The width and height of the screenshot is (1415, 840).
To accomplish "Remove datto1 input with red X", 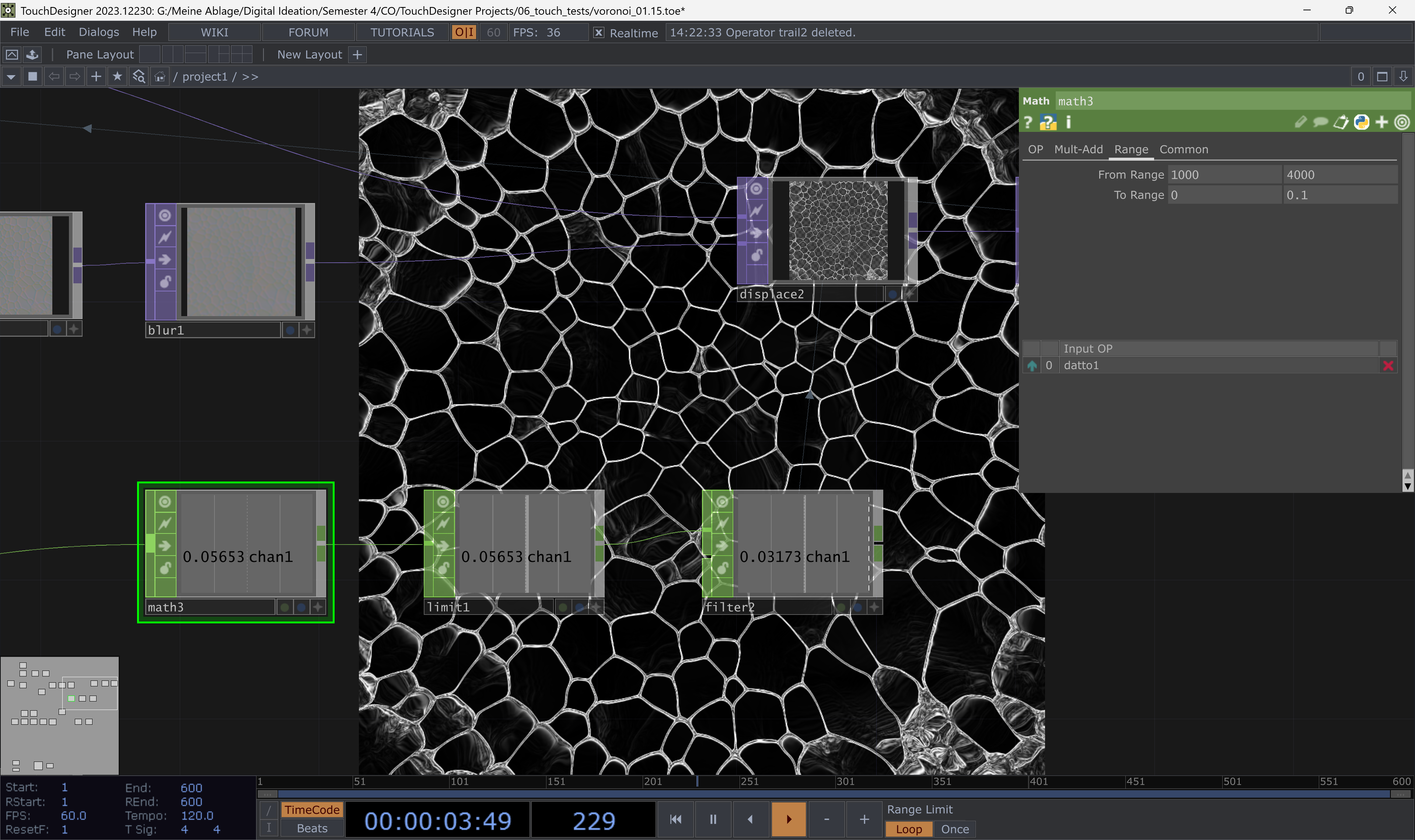I will tap(1388, 366).
